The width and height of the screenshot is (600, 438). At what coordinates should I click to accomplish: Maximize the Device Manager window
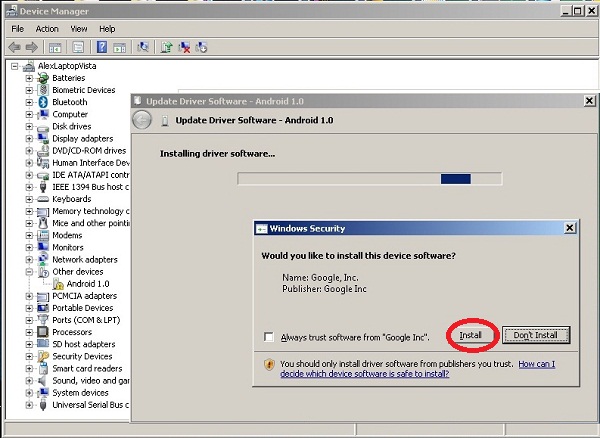[578, 11]
